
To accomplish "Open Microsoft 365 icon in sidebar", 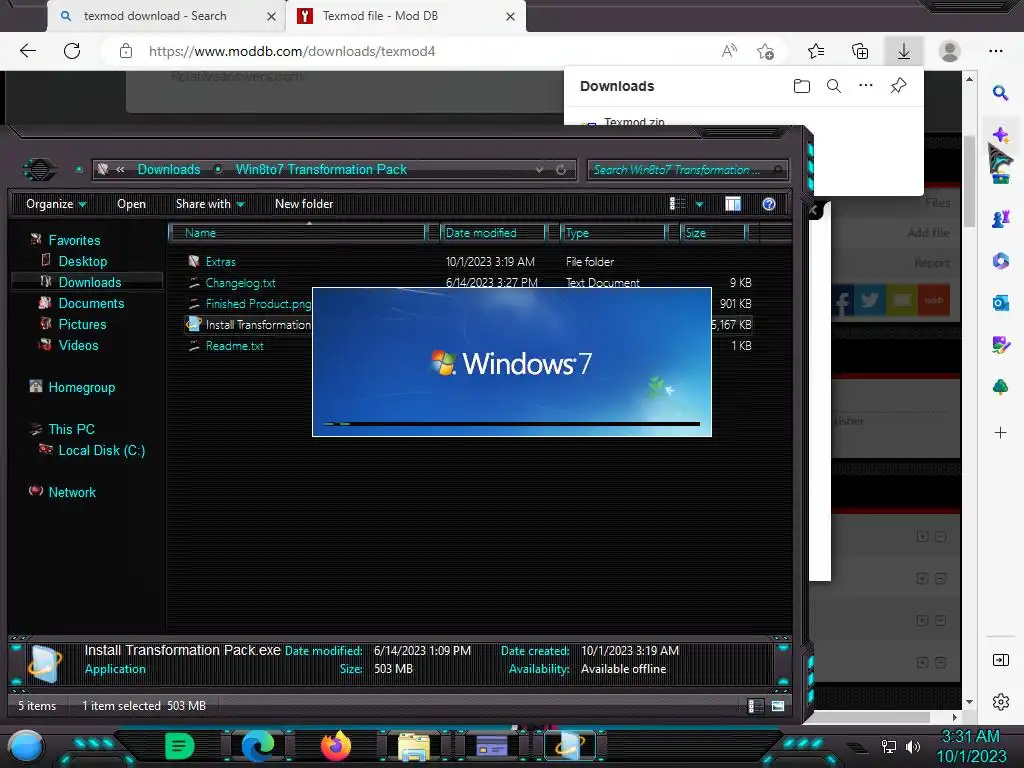I will [1000, 261].
